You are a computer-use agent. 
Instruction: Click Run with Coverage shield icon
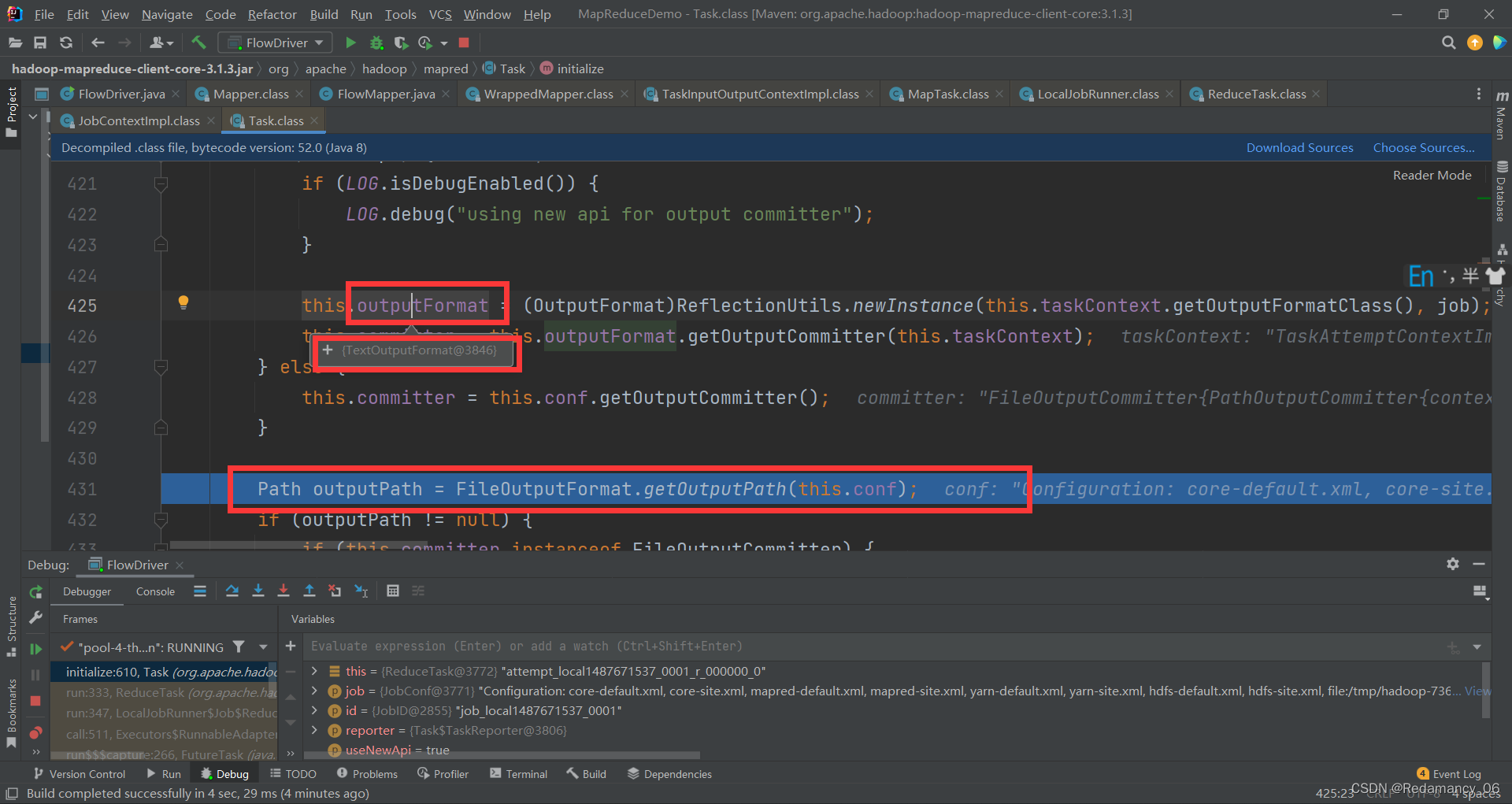[401, 43]
